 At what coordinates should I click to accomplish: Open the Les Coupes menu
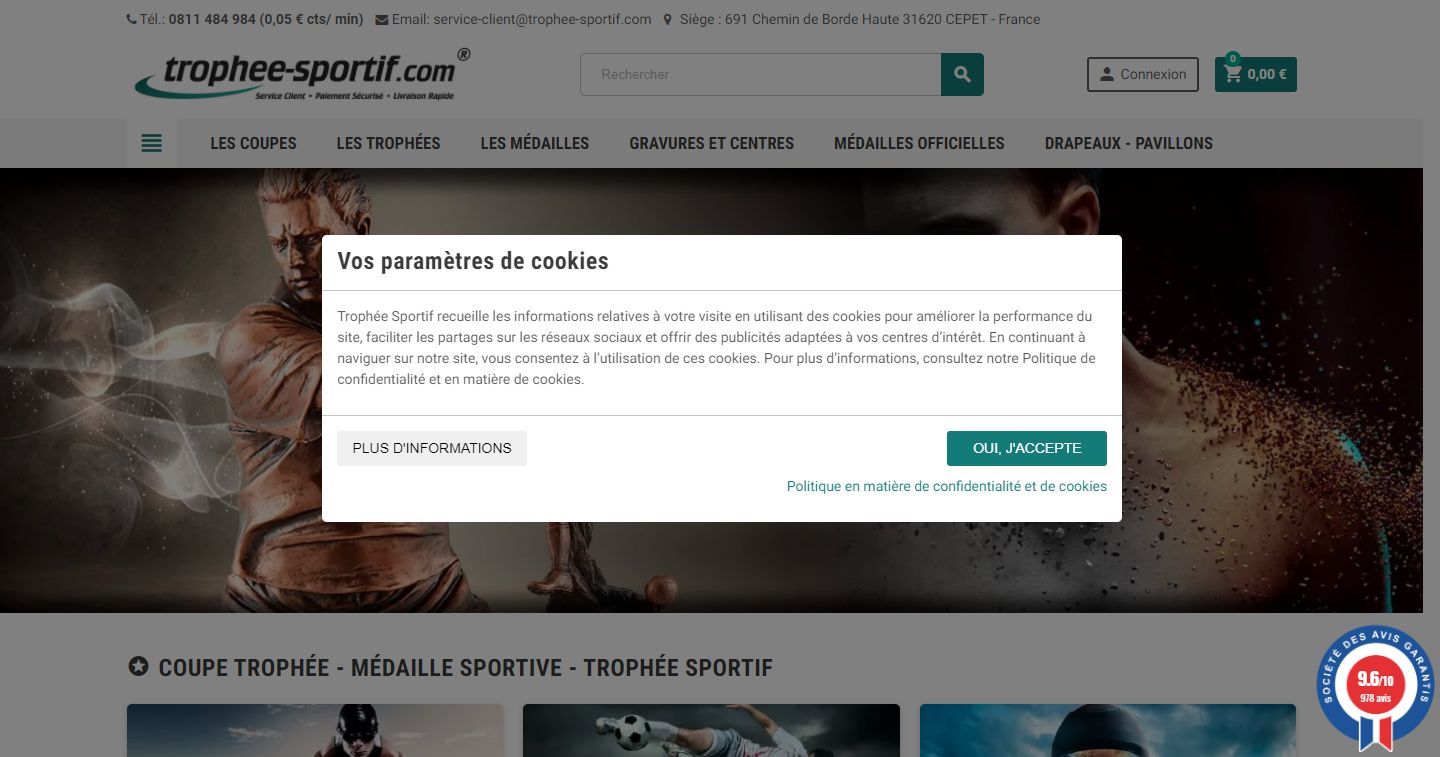pos(253,143)
